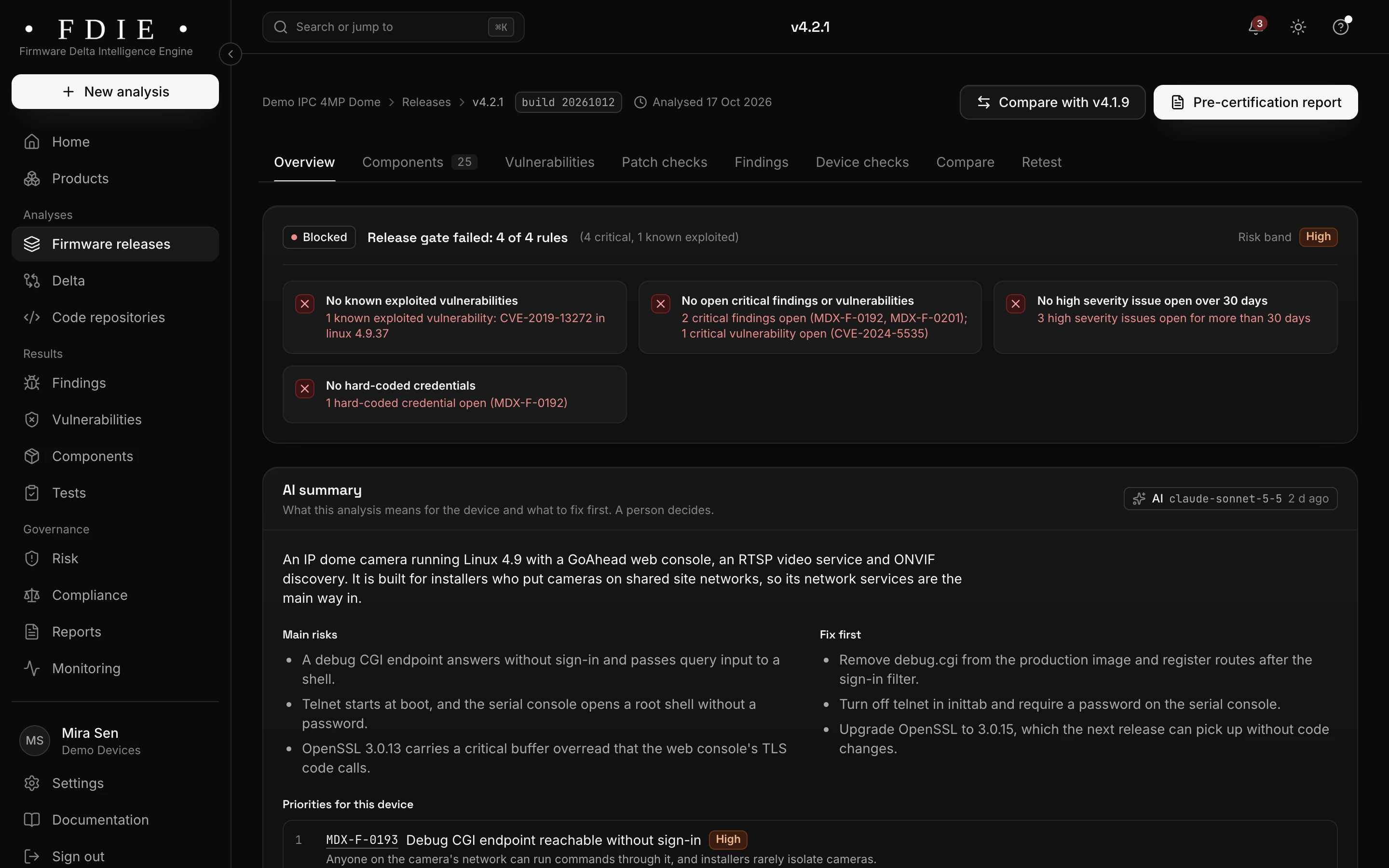
Task: Open Compliance in sidebar
Action: [x=115, y=596]
